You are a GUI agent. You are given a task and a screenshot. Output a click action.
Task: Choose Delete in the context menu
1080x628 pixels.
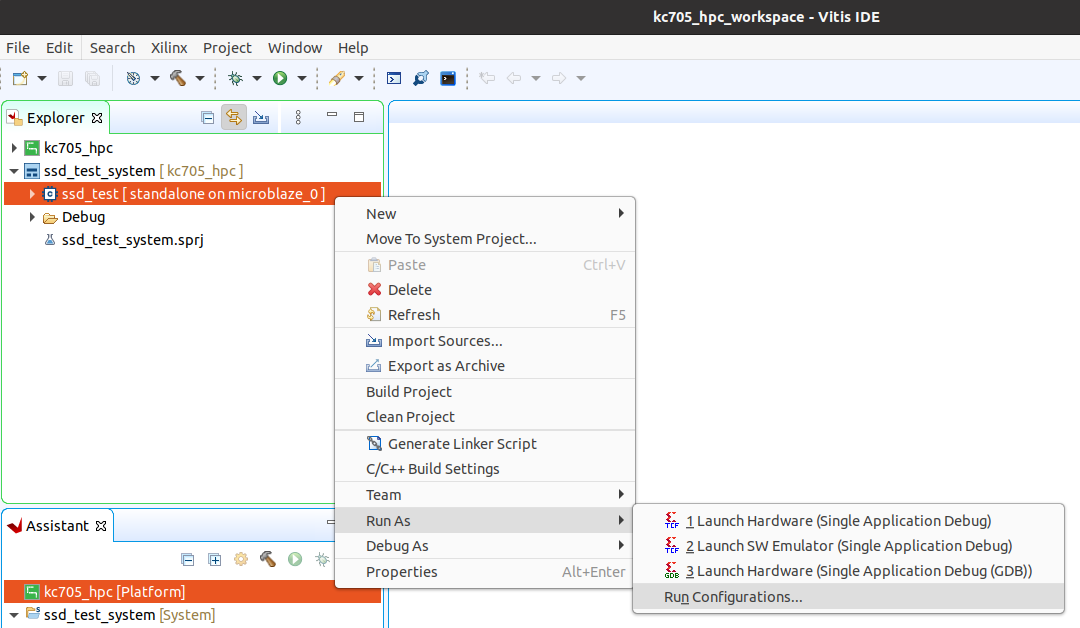(485, 290)
